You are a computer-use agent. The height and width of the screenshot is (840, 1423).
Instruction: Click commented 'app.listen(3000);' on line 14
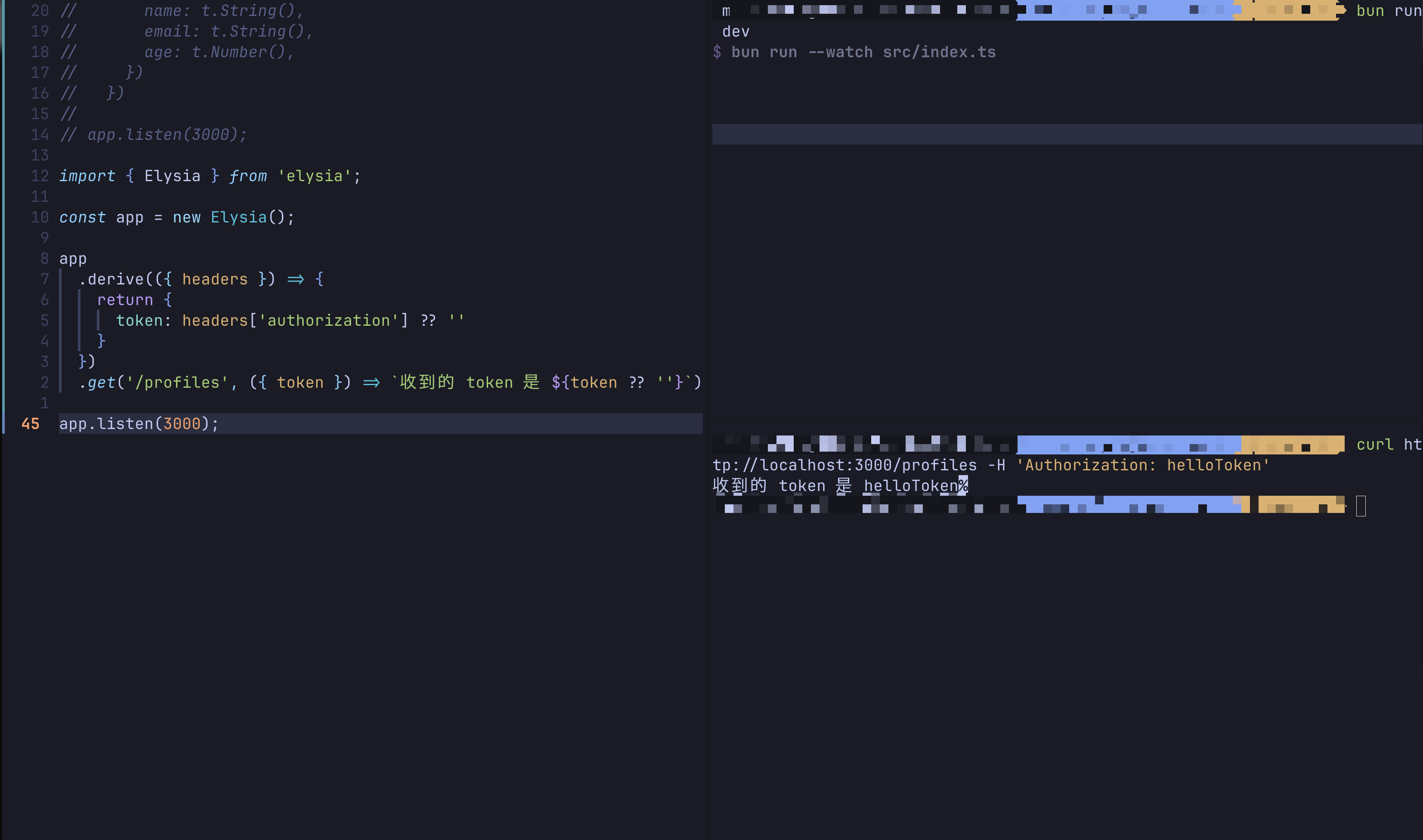[x=167, y=135]
